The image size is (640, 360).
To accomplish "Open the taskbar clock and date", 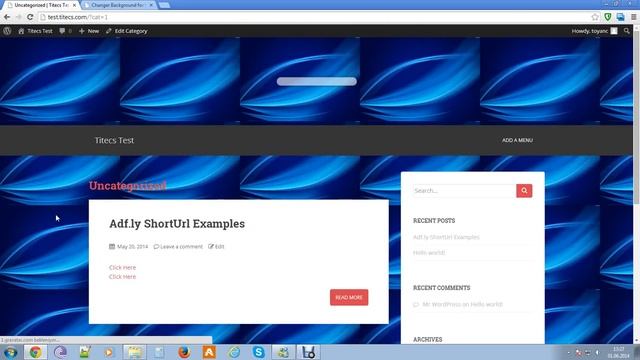I will point(618,352).
